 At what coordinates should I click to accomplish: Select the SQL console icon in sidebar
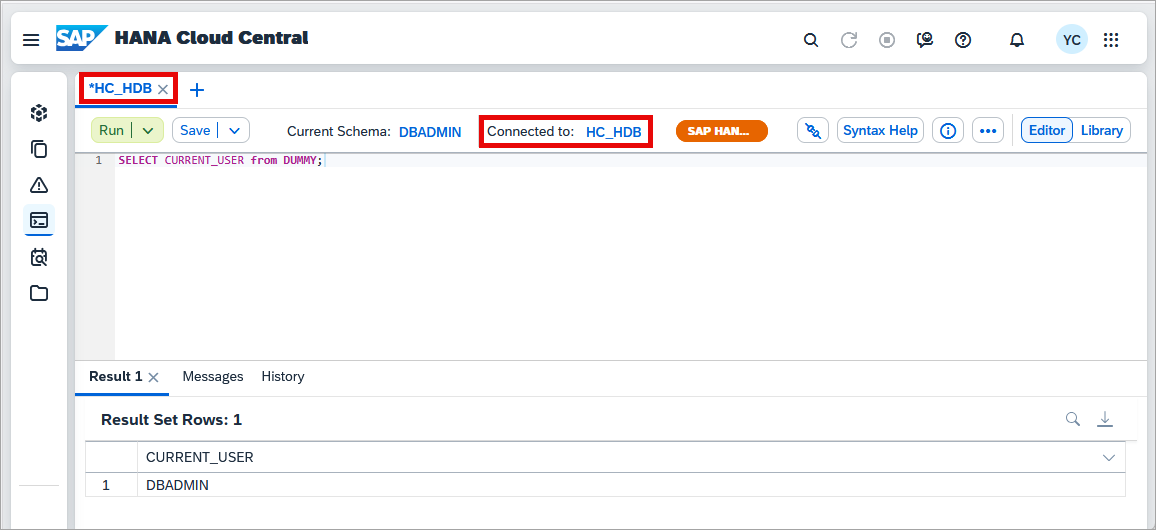tap(38, 220)
